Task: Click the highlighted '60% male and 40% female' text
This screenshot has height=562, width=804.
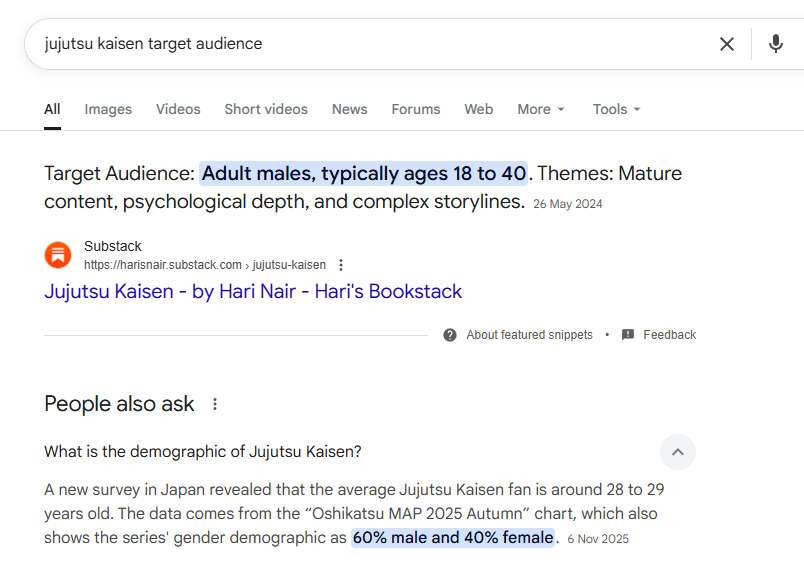Action: pyautogui.click(x=453, y=537)
